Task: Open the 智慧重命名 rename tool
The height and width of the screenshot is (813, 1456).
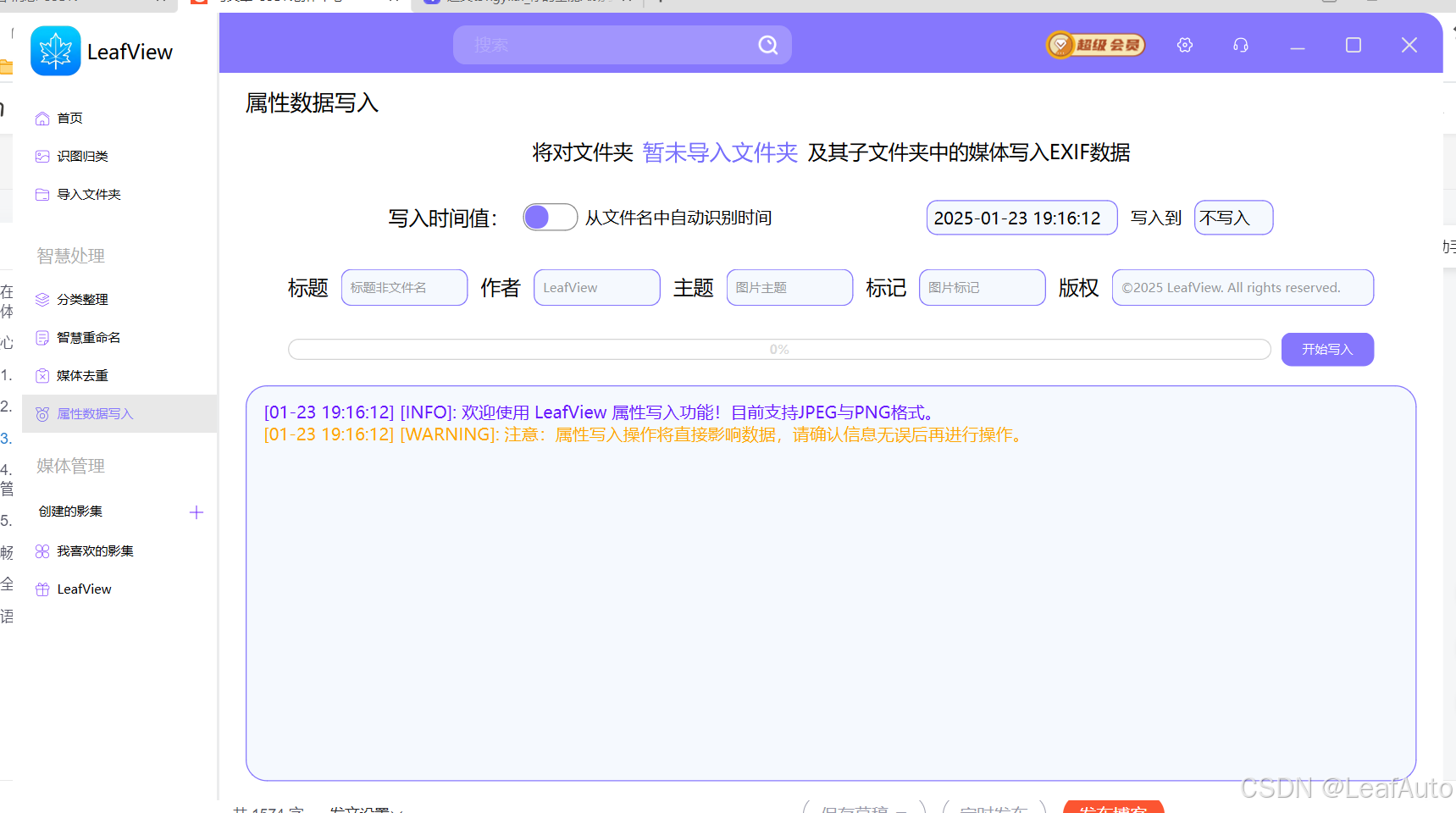Action: tap(88, 337)
